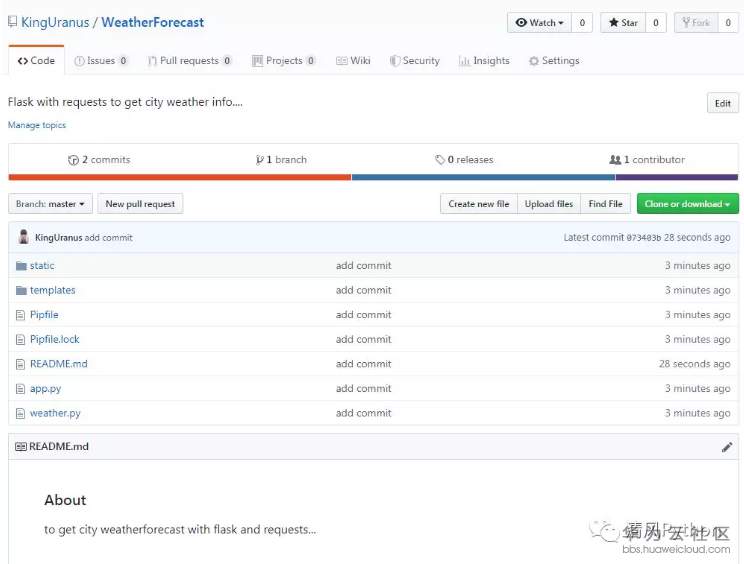This screenshot has height=564, width=744.
Task: Click the language color bar
Action: click(373, 177)
